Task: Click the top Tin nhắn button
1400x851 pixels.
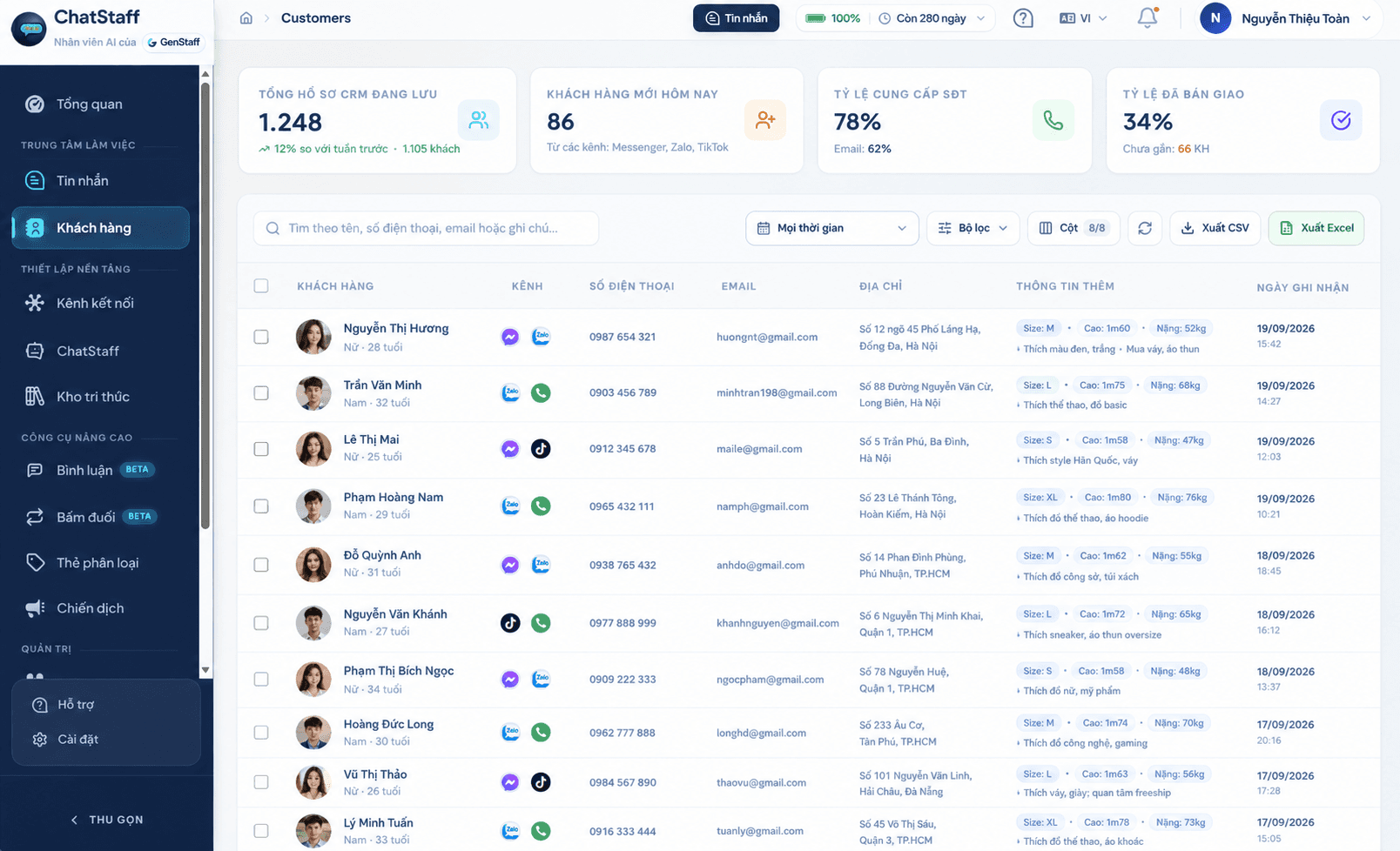Action: pyautogui.click(x=737, y=18)
